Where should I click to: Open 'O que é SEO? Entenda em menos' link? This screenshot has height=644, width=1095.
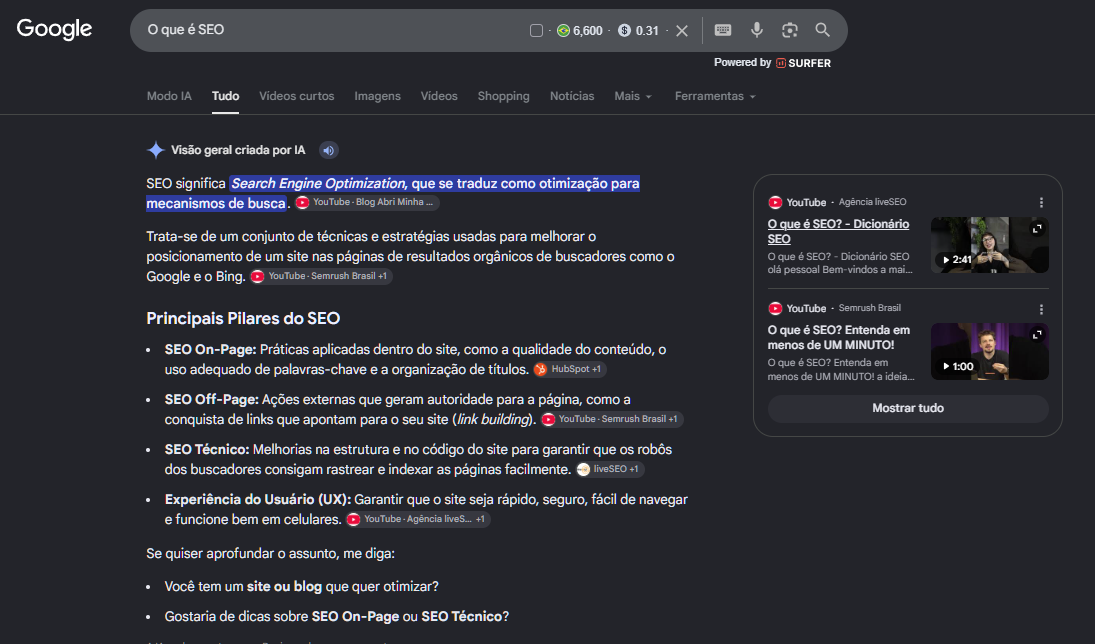tap(839, 337)
